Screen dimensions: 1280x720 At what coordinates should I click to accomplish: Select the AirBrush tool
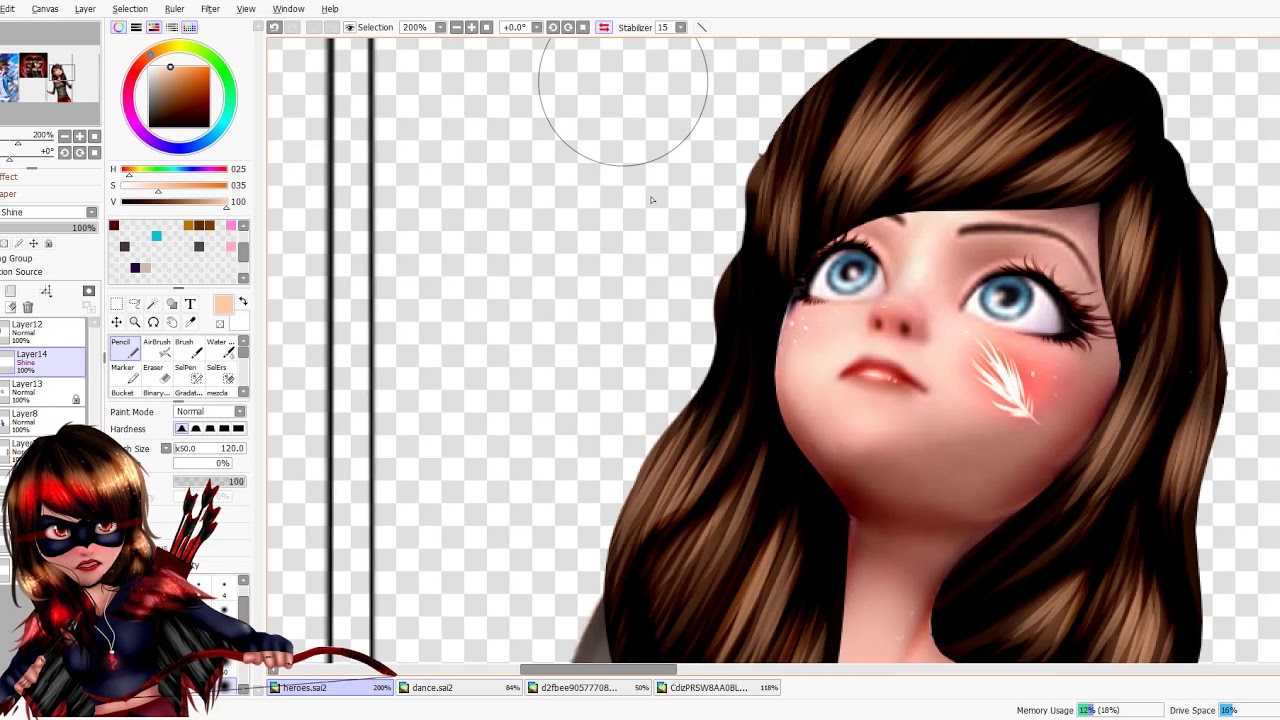click(156, 348)
